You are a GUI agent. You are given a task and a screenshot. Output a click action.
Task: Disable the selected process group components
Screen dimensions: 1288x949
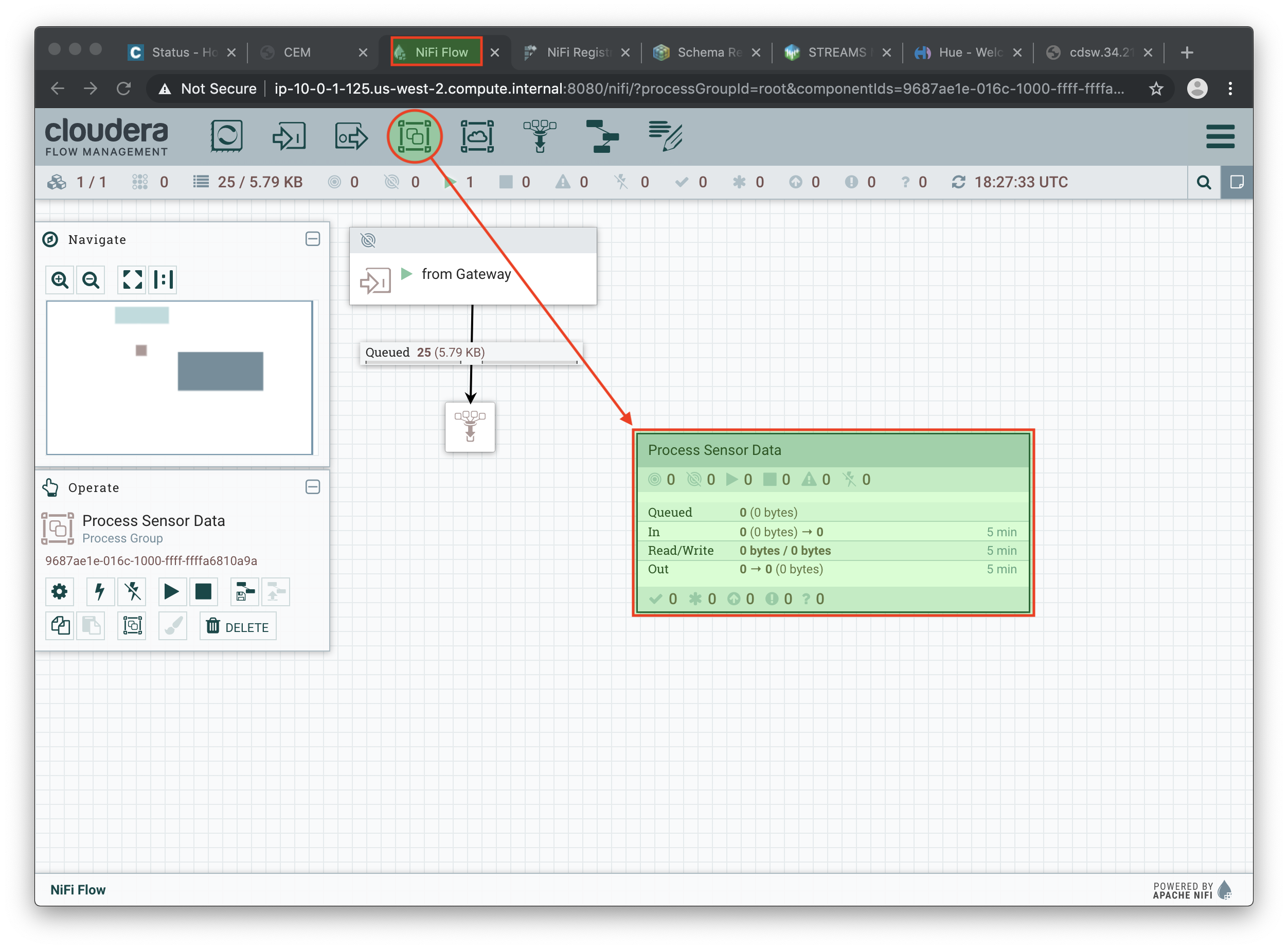[x=133, y=591]
